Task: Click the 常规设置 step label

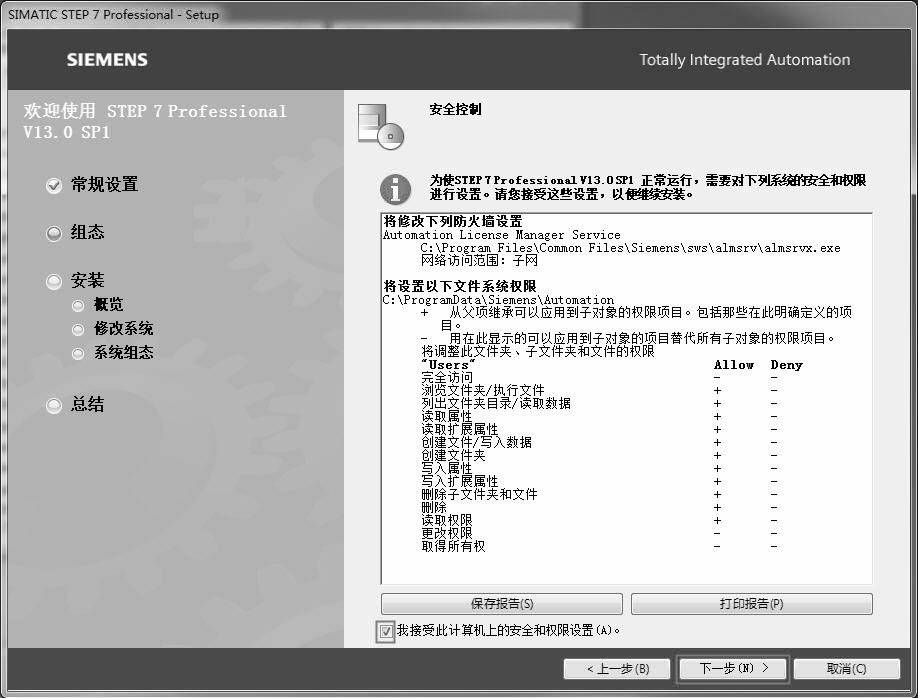Action: coord(105,184)
